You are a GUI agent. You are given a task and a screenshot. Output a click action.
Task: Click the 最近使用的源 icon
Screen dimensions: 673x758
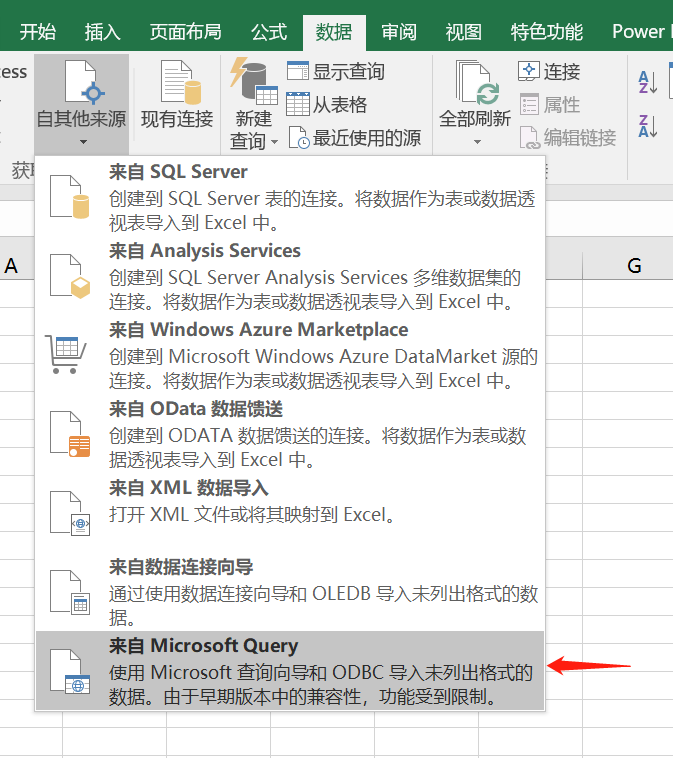pos(298,138)
